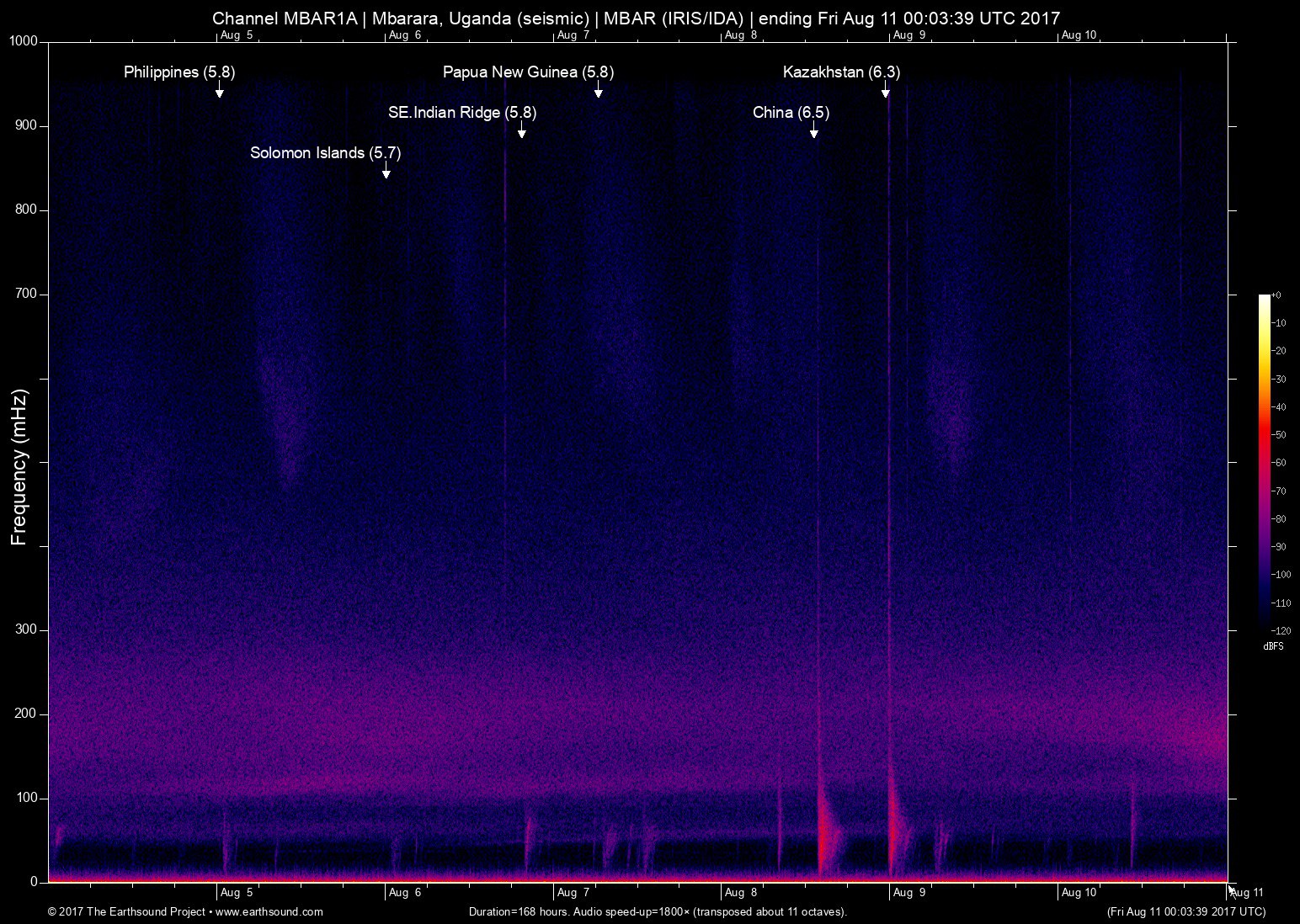The width and height of the screenshot is (1300, 924).
Task: Click the Aug 6 bottom axis date label
Action: (406, 892)
